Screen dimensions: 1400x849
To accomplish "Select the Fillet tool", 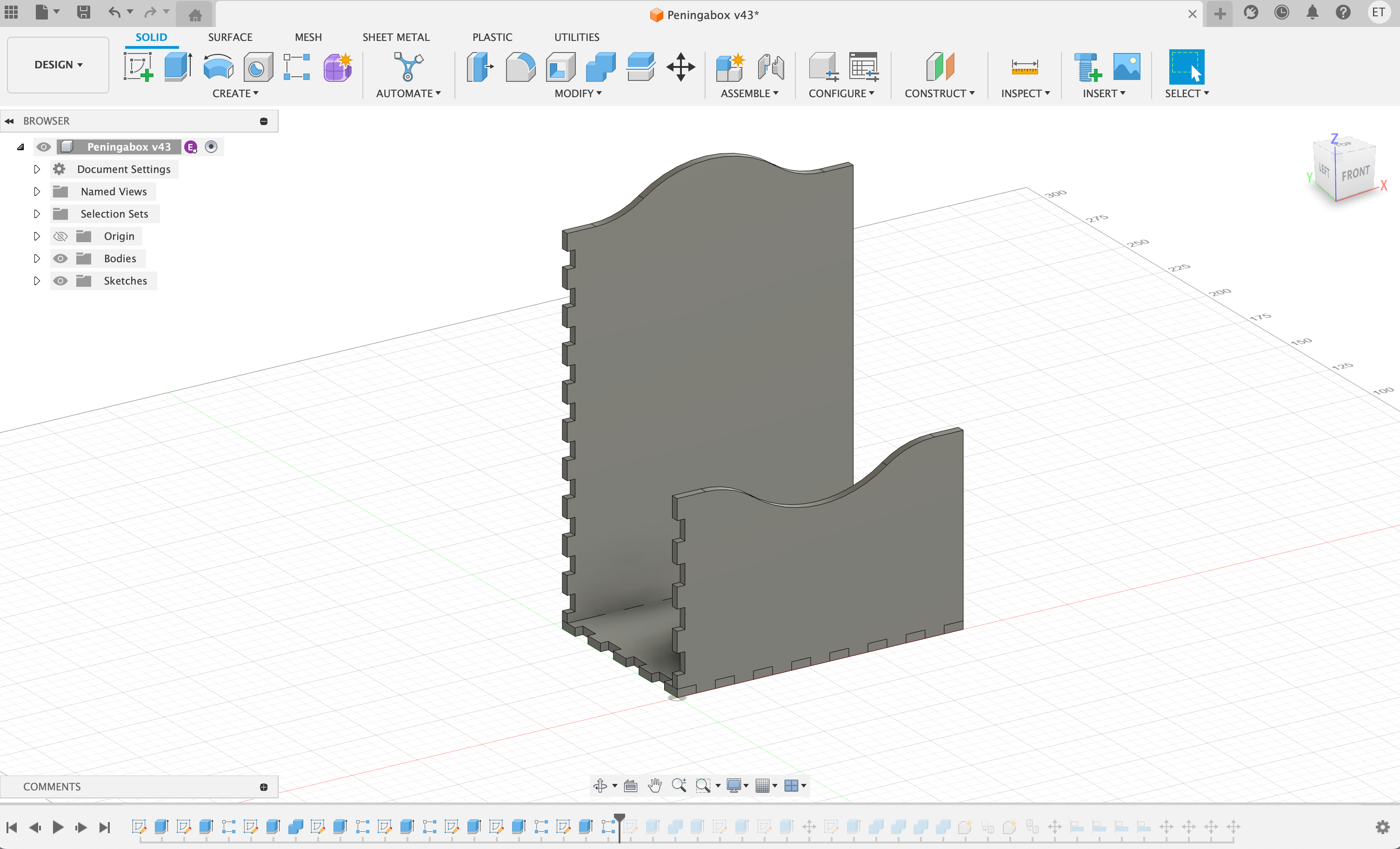I will click(x=520, y=67).
